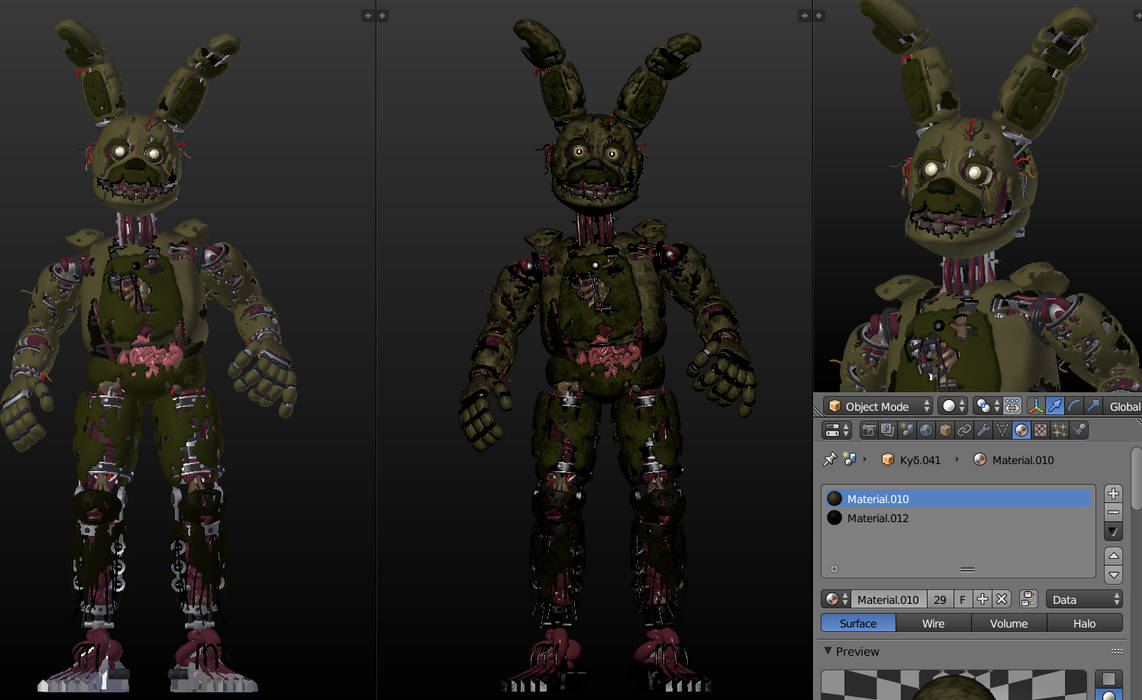Create new material with plus icon

coord(982,599)
